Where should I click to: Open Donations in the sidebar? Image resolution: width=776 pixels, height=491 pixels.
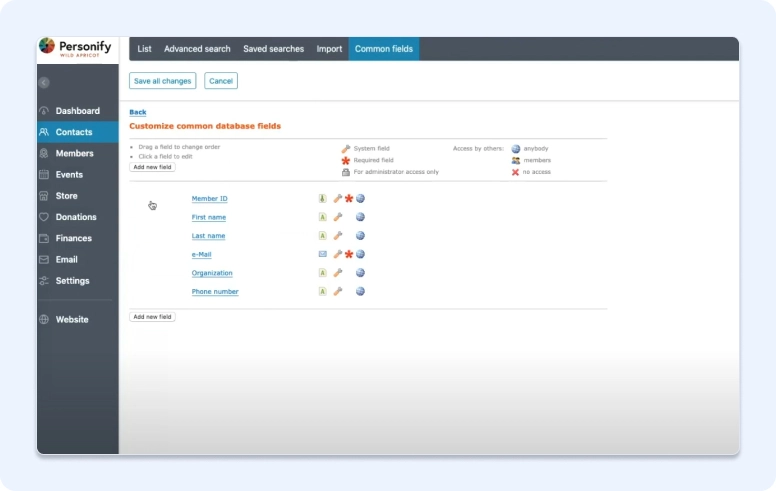[78, 217]
